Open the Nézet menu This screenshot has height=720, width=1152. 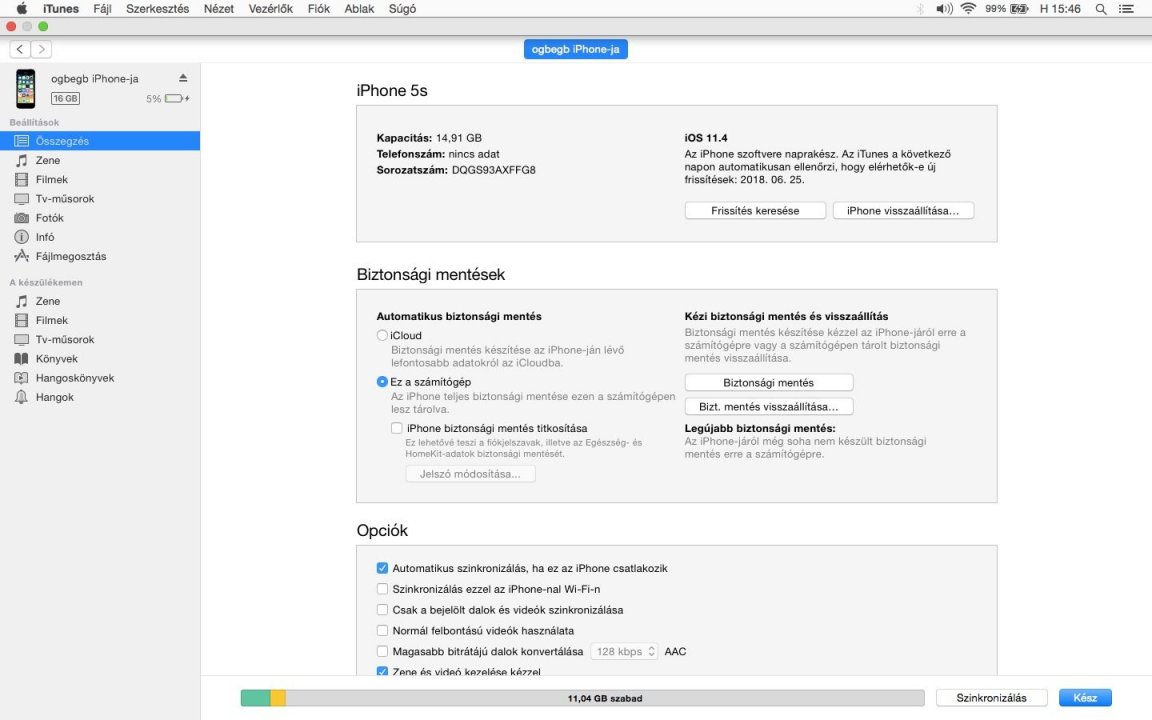click(219, 9)
